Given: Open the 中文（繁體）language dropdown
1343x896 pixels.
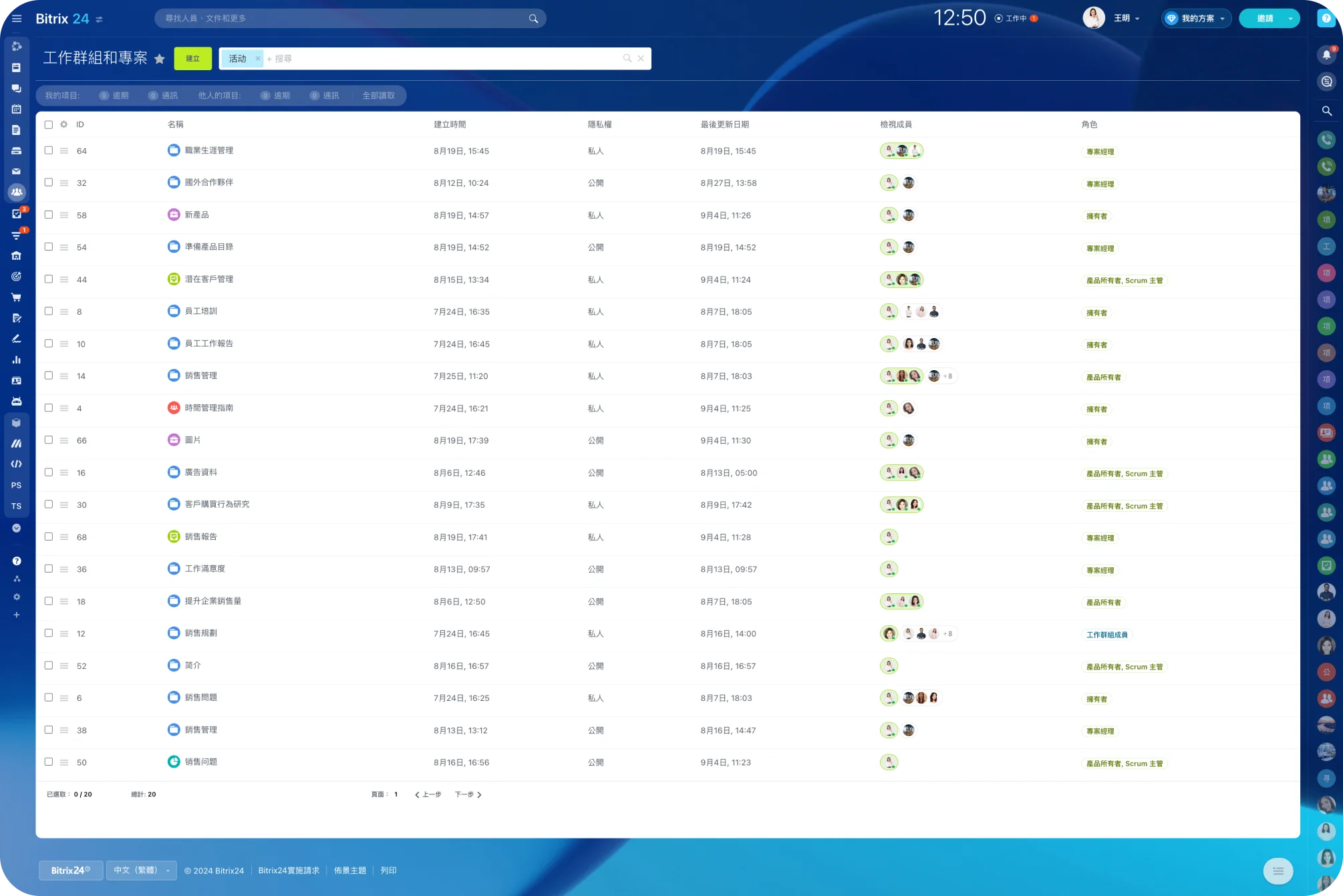Looking at the screenshot, I should [x=141, y=871].
